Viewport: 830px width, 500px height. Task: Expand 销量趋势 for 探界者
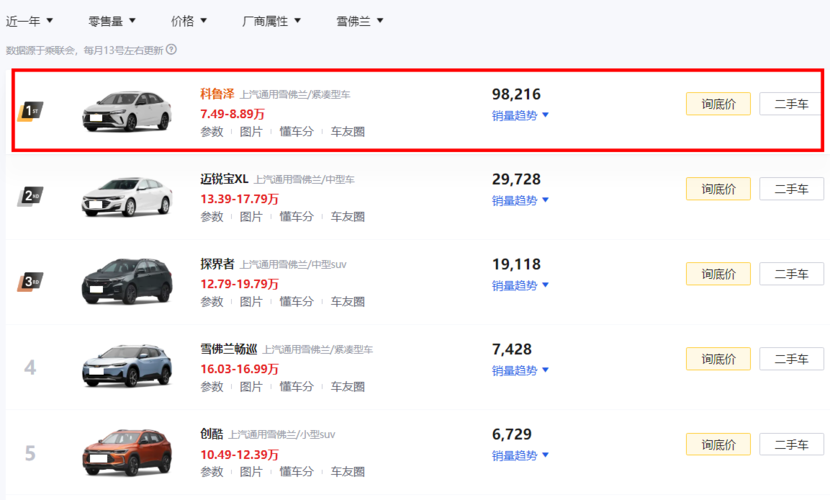point(520,286)
